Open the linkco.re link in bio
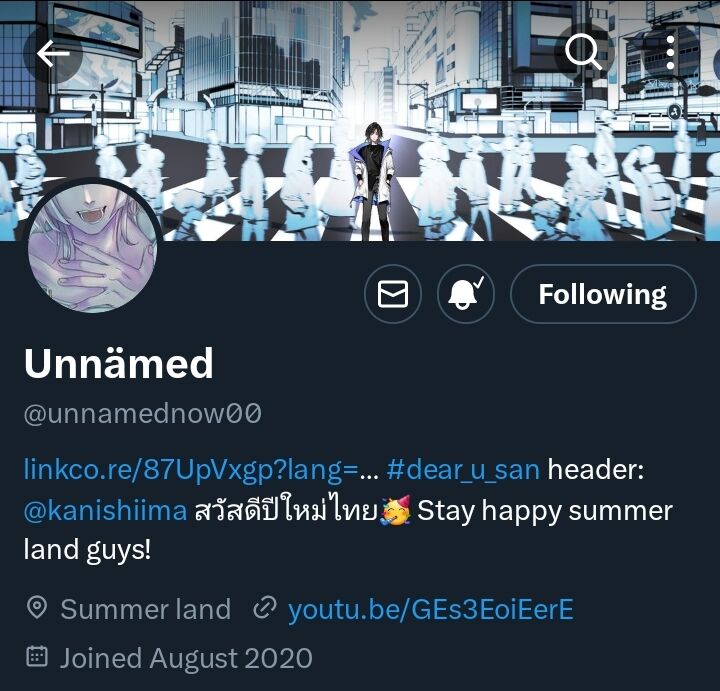The width and height of the screenshot is (720, 691). pos(201,470)
